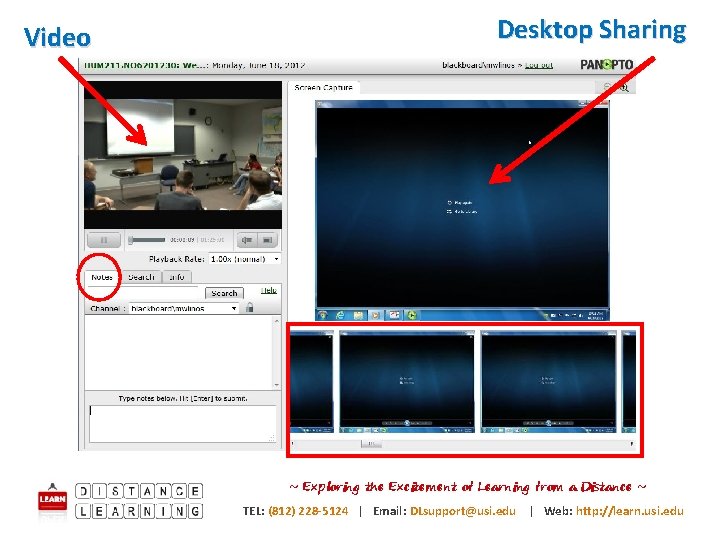Select the third screen capture thumbnail
The height and width of the screenshot is (540, 720).
pyautogui.click(x=548, y=382)
